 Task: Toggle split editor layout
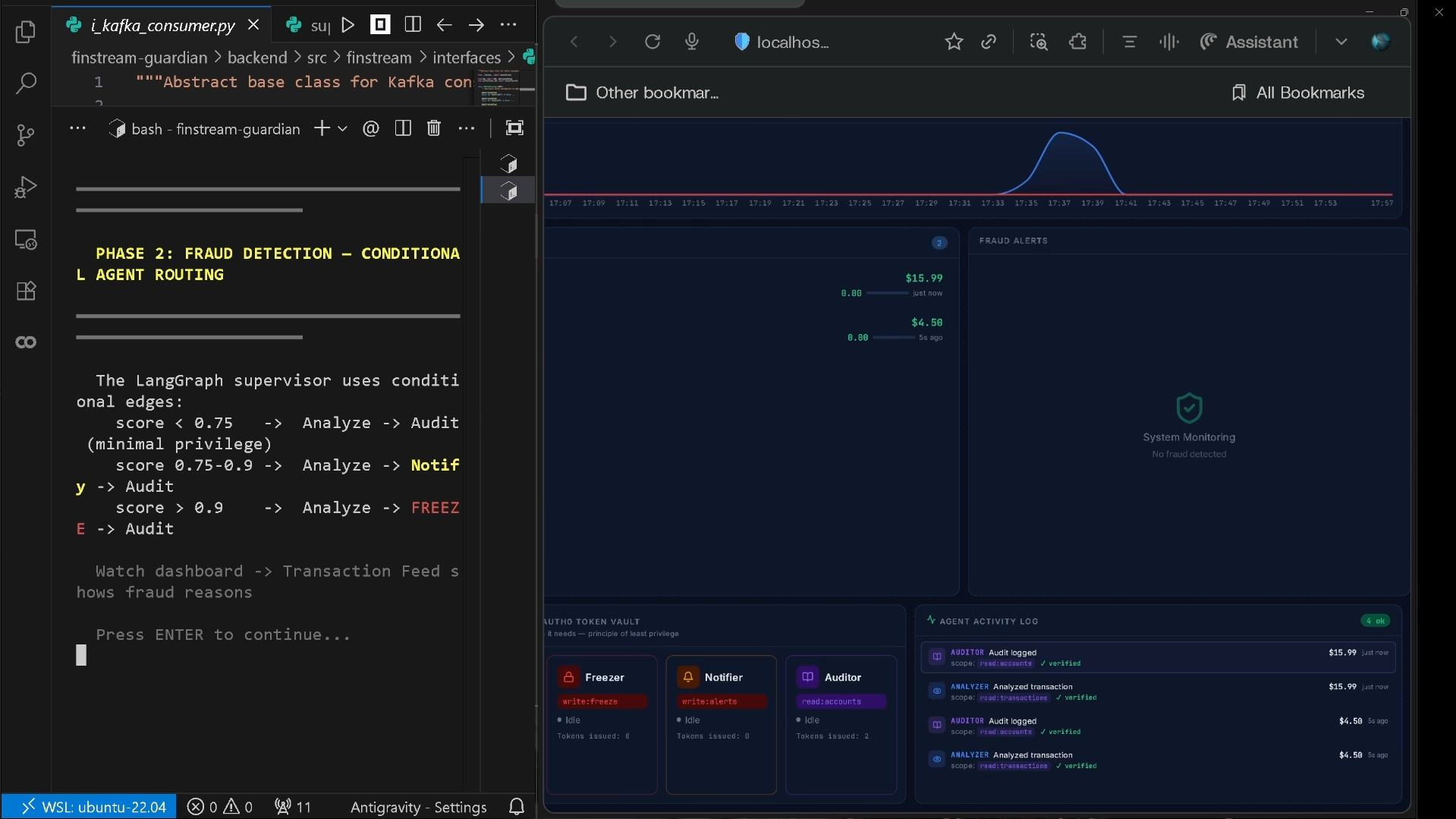tap(413, 25)
